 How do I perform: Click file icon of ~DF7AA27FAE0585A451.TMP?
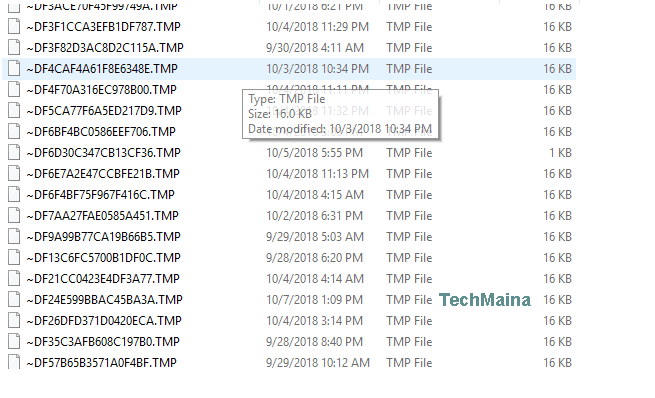[14, 215]
